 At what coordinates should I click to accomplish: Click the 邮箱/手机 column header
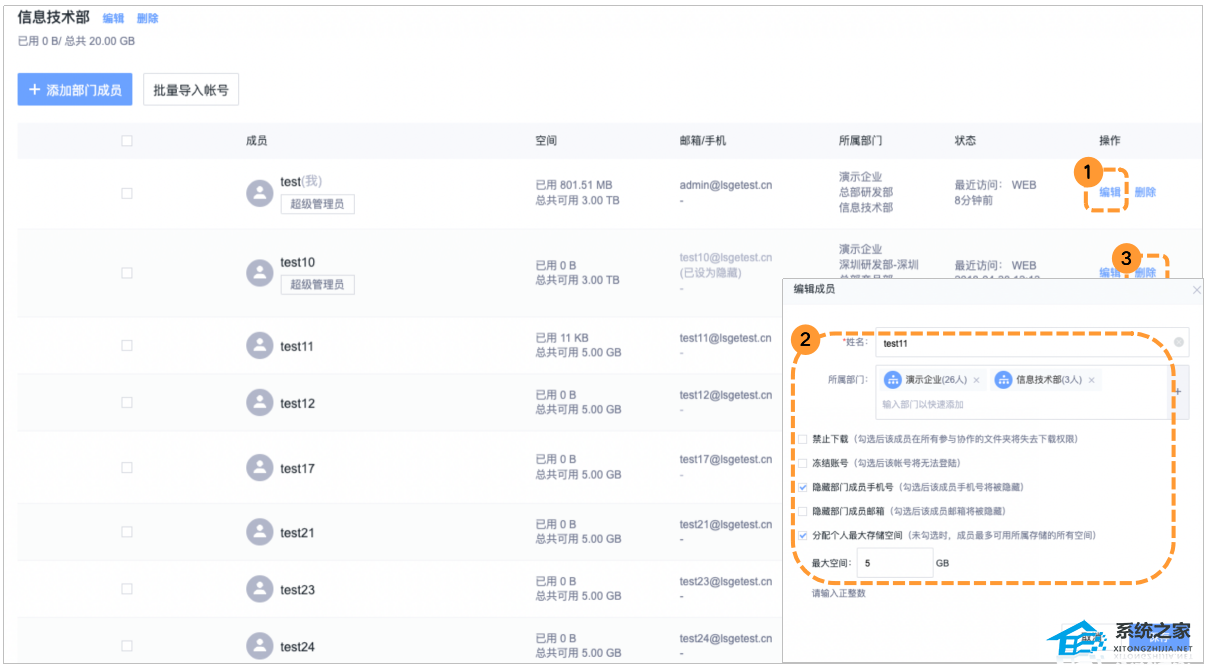[703, 141]
